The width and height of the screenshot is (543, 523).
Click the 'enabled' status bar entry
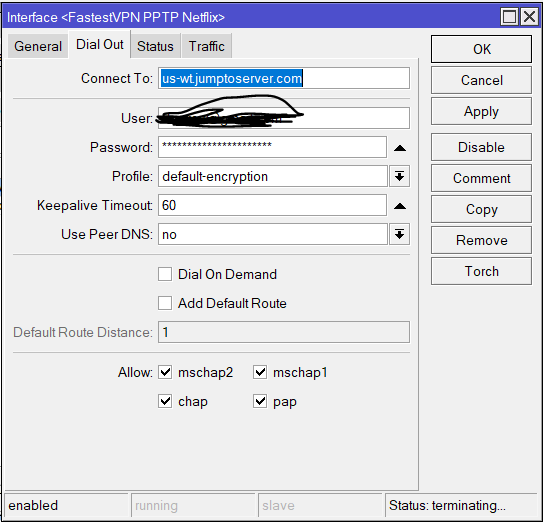coord(66,505)
